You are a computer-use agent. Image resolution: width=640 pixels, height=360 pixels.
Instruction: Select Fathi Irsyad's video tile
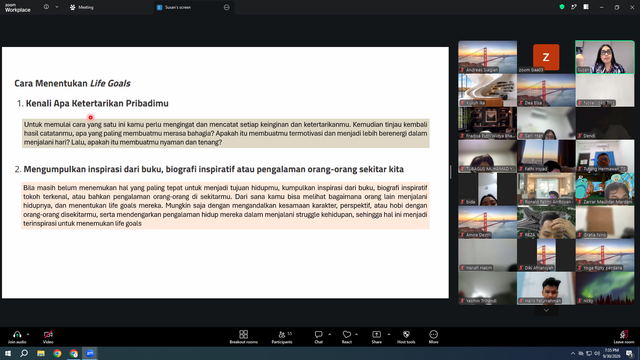(546, 156)
